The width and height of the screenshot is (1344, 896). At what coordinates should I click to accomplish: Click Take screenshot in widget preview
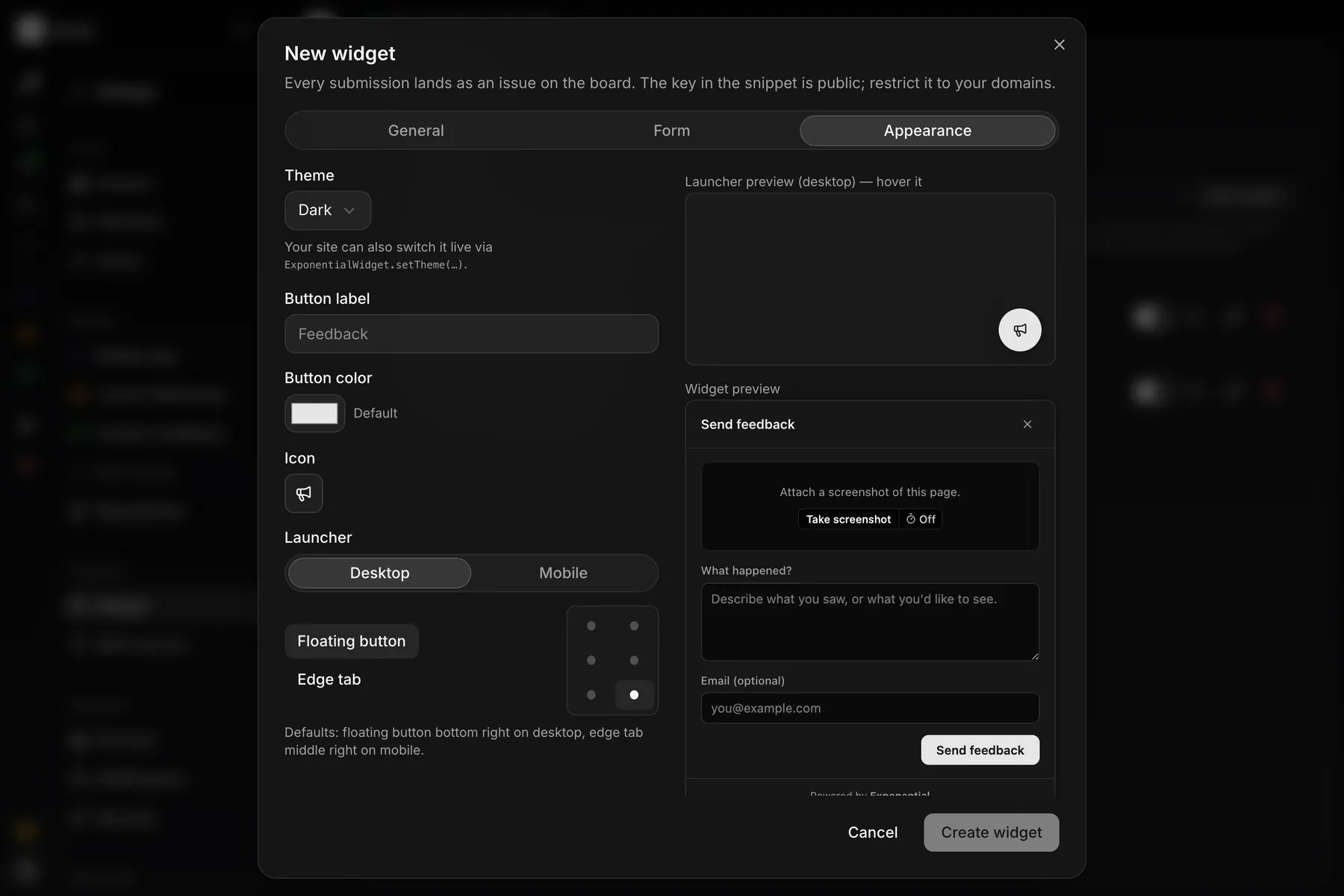[x=848, y=519]
